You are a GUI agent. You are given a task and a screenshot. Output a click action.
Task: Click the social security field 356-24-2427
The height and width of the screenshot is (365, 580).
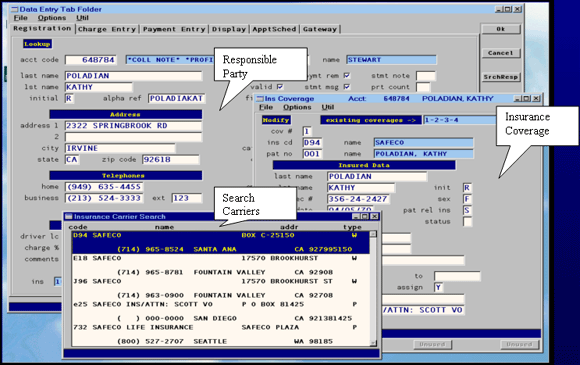(358, 199)
